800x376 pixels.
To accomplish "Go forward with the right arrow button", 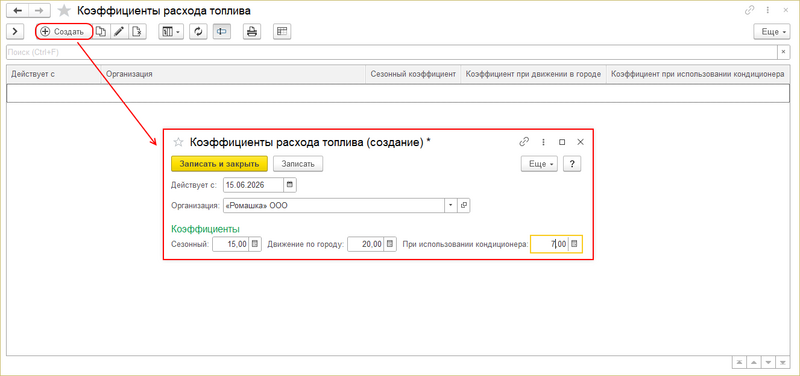I will click(x=39, y=11).
